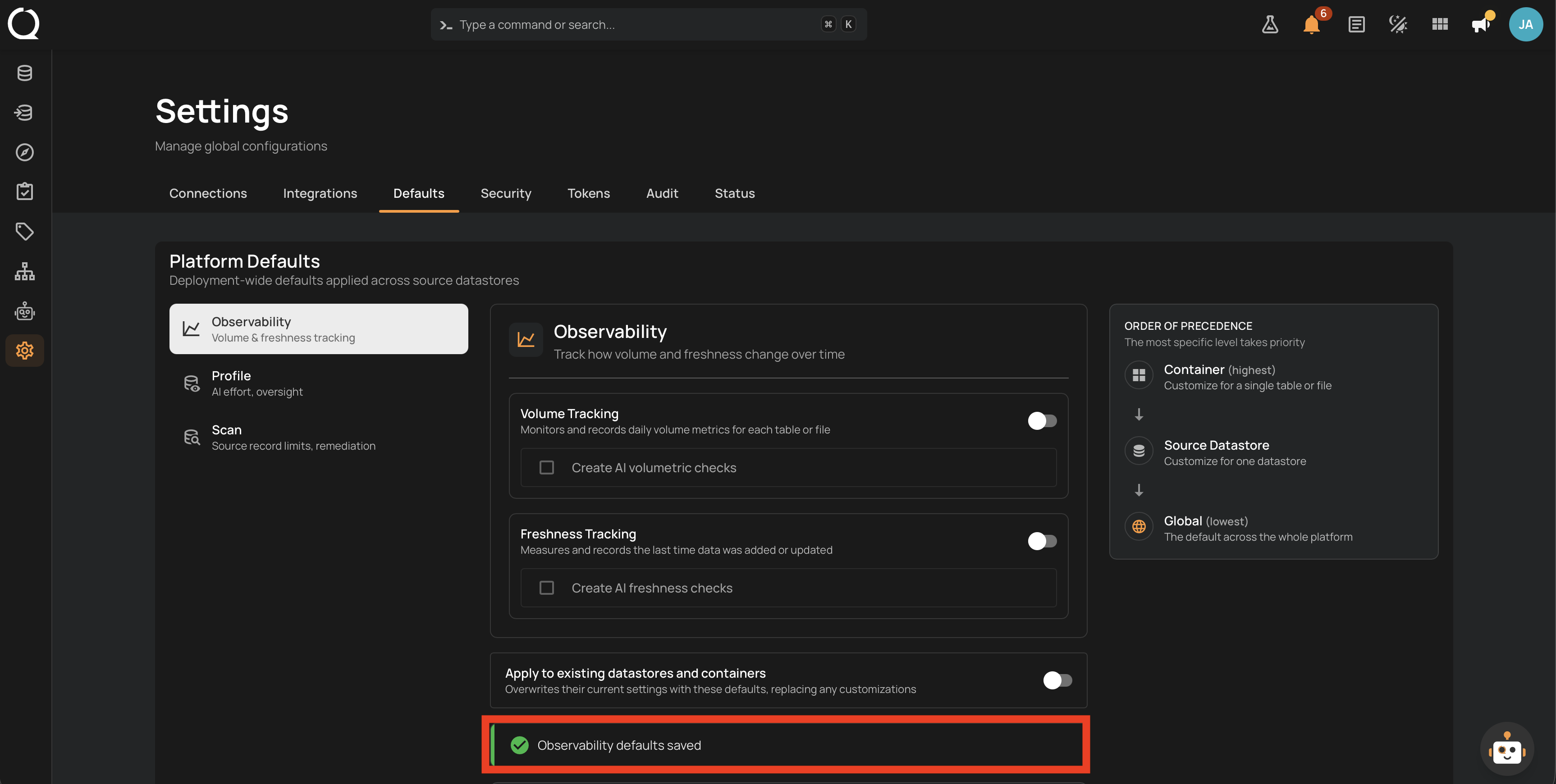Open the notifications bell icon
Screen dimensions: 1556x784
[1311, 24]
